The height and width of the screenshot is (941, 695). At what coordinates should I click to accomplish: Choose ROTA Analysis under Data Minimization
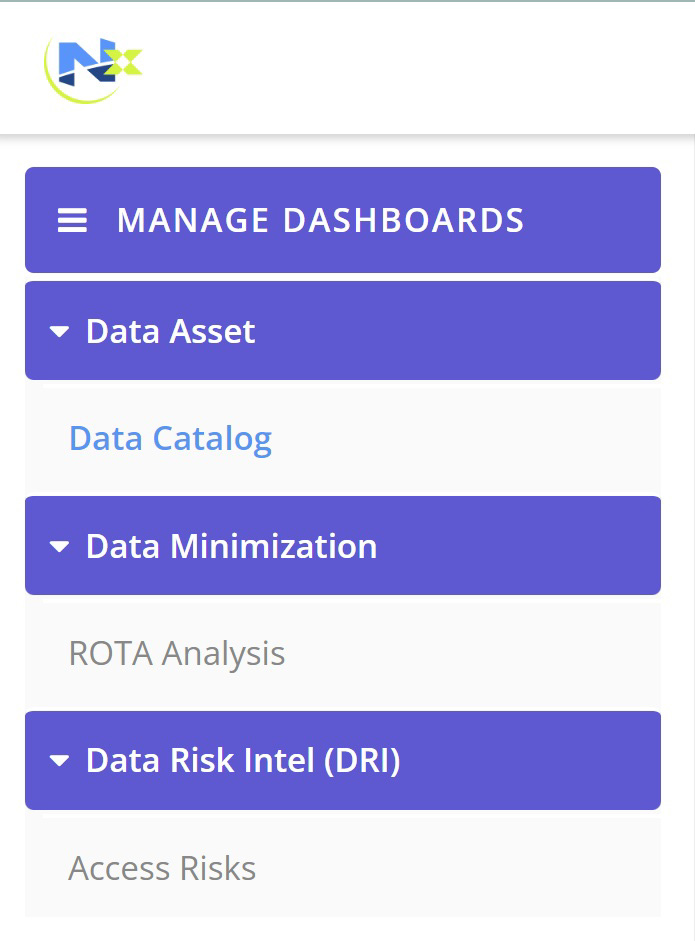(176, 654)
